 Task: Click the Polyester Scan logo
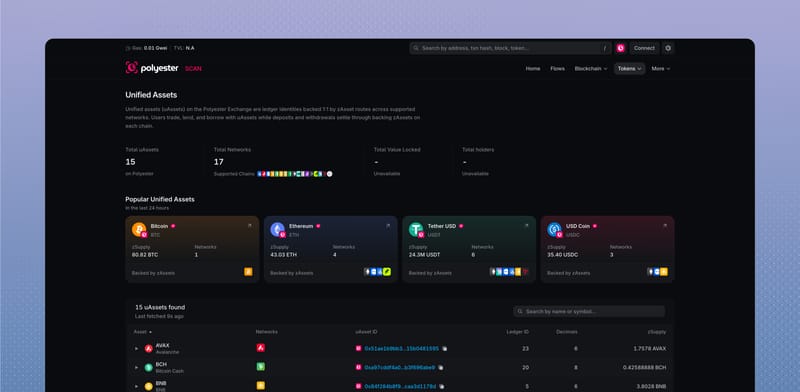pyautogui.click(x=163, y=68)
